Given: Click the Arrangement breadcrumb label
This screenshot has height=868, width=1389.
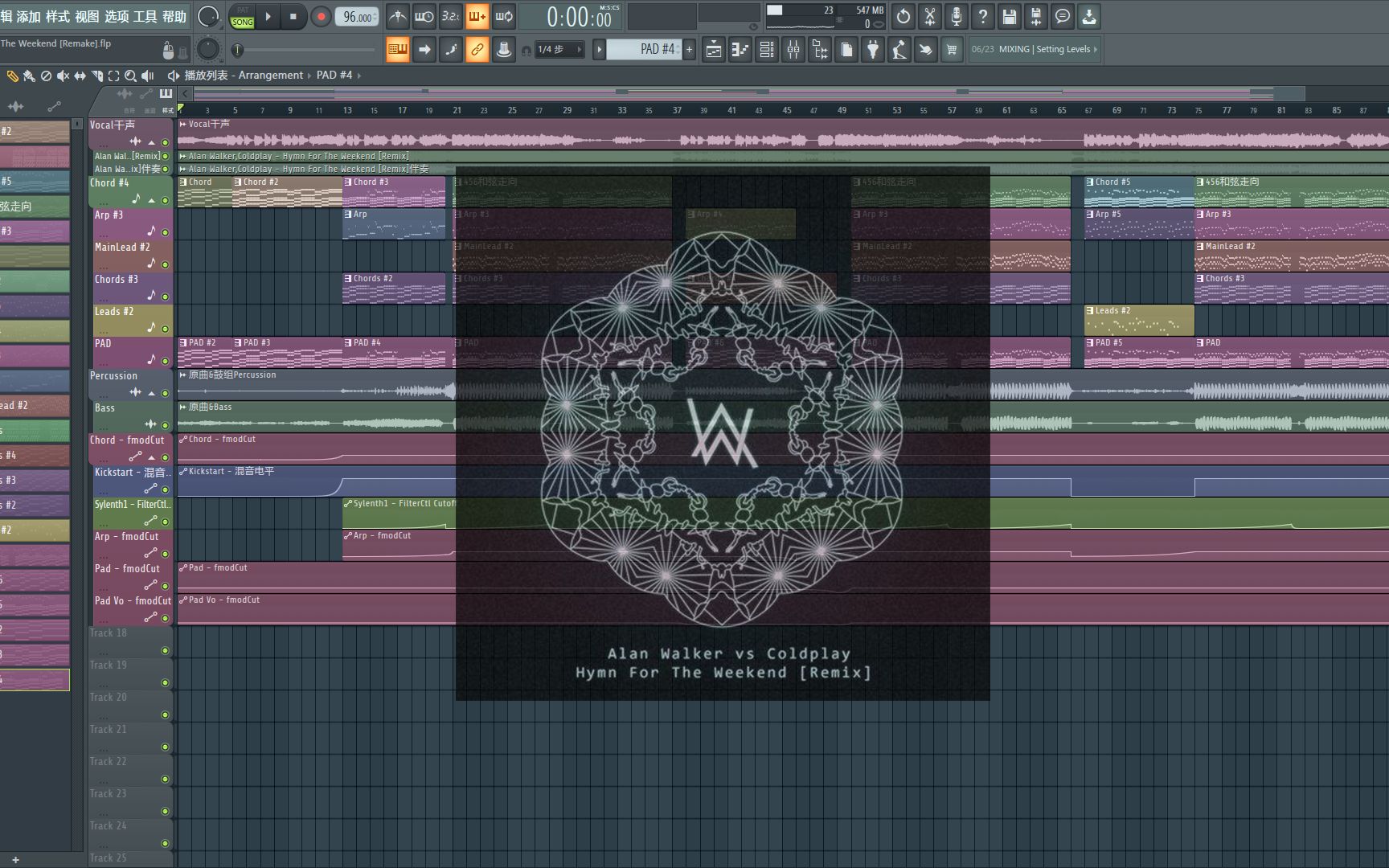Looking at the screenshot, I should click(x=271, y=76).
